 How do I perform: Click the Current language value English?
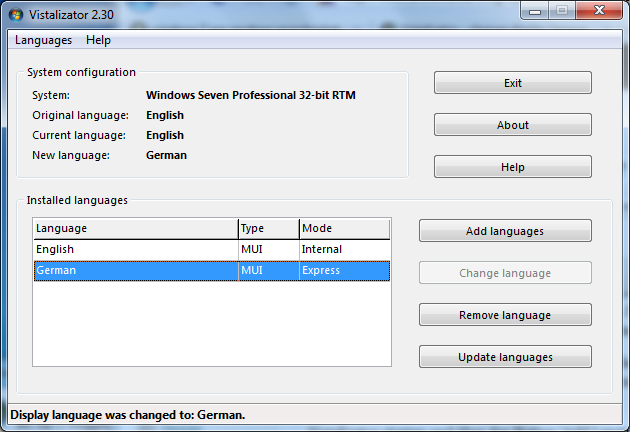(165, 135)
